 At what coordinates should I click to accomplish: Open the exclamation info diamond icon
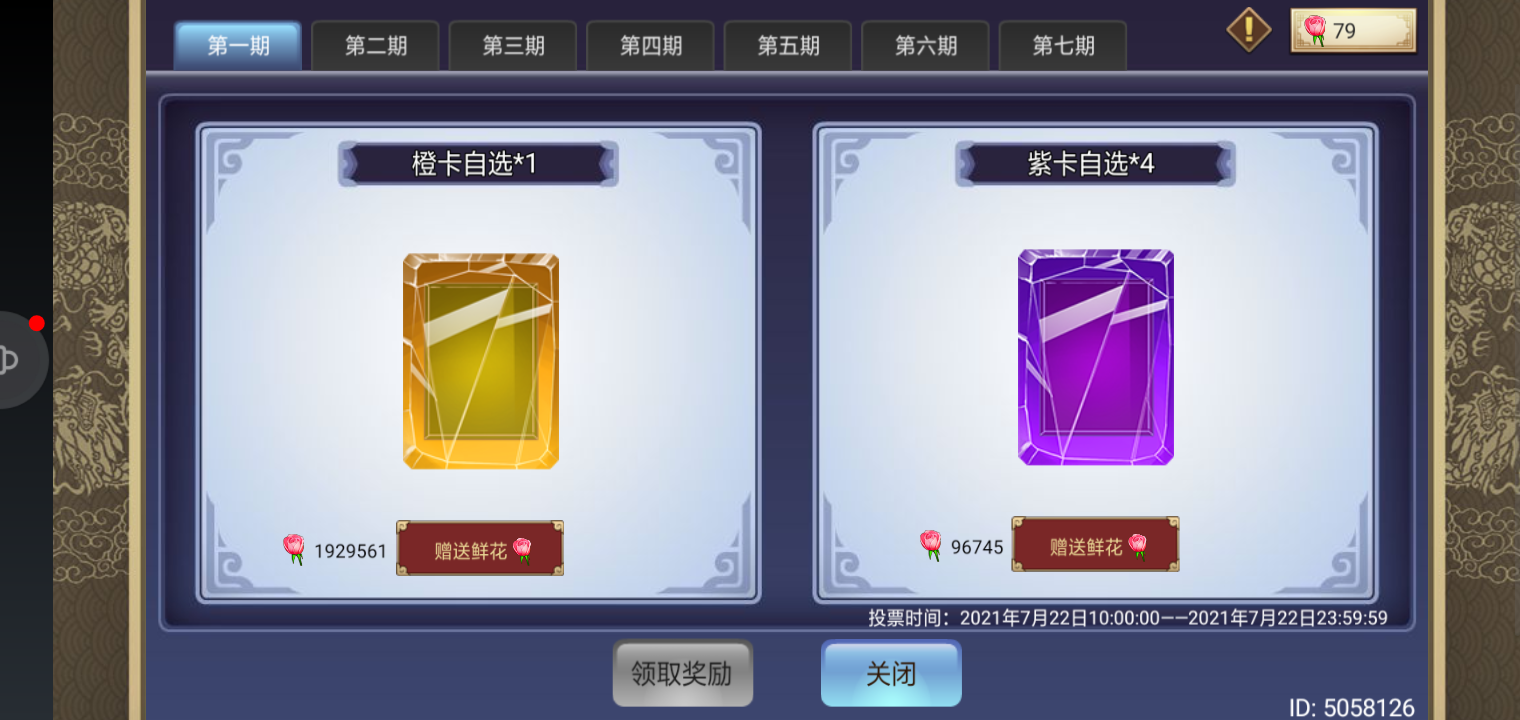pyautogui.click(x=1249, y=30)
